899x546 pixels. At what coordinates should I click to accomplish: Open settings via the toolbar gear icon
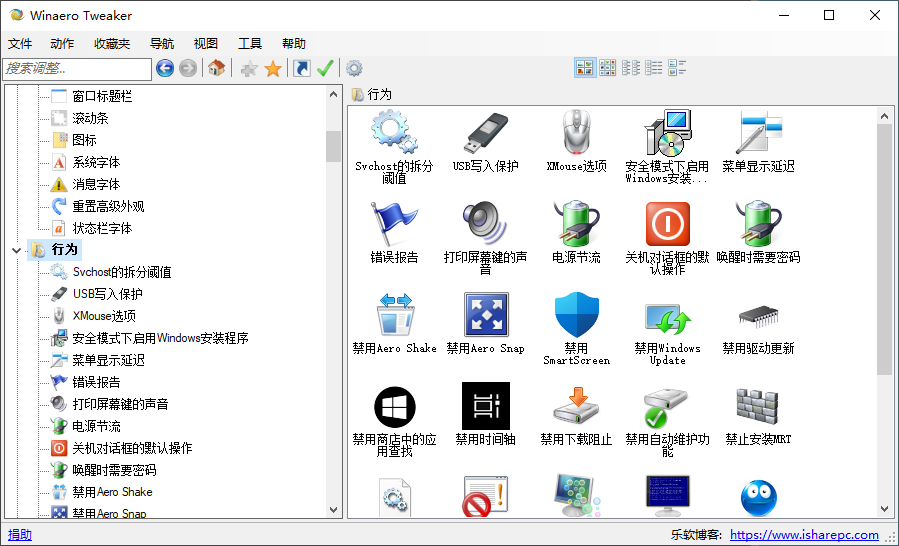point(354,68)
